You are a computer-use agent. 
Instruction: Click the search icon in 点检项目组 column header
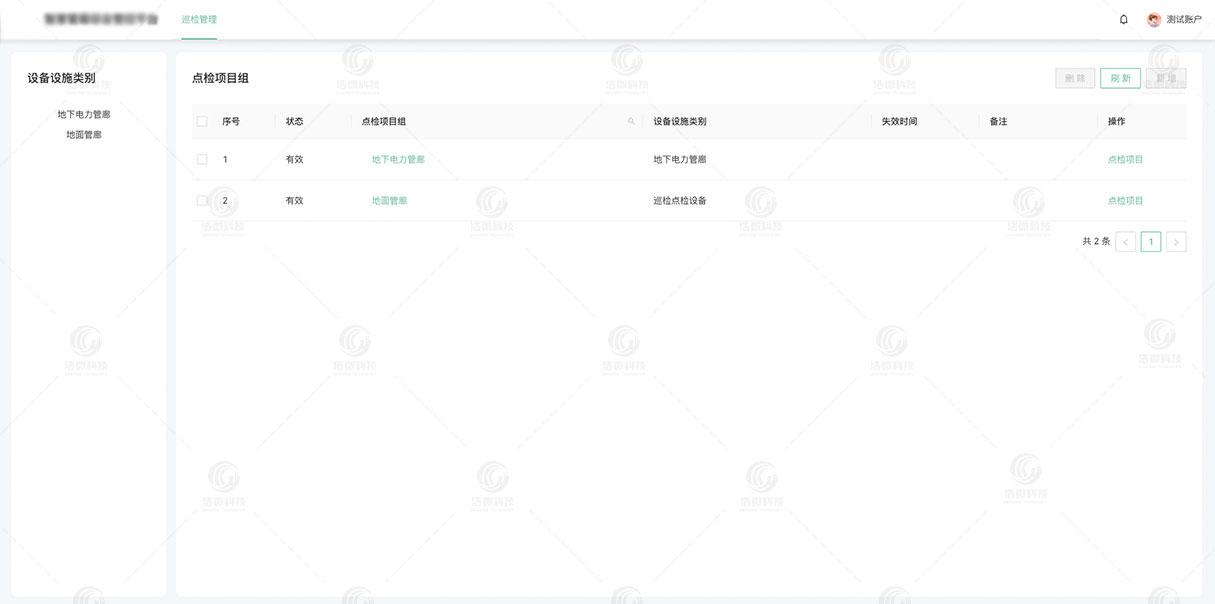pos(630,120)
